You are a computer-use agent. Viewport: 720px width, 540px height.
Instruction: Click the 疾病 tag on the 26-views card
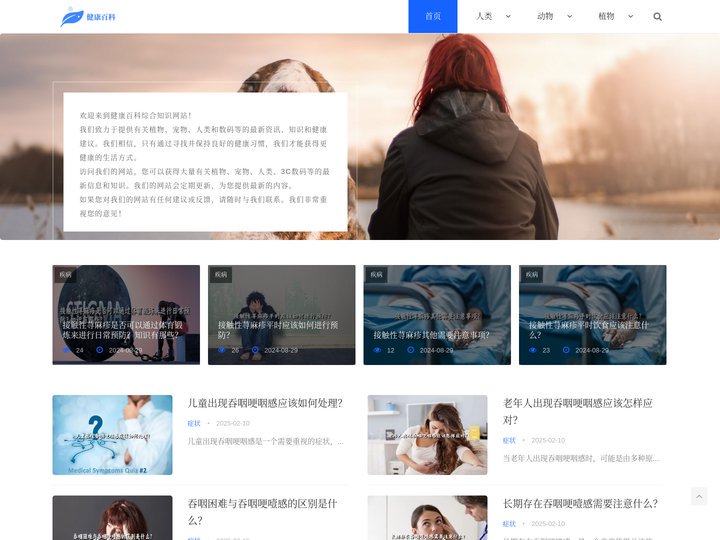[221, 275]
